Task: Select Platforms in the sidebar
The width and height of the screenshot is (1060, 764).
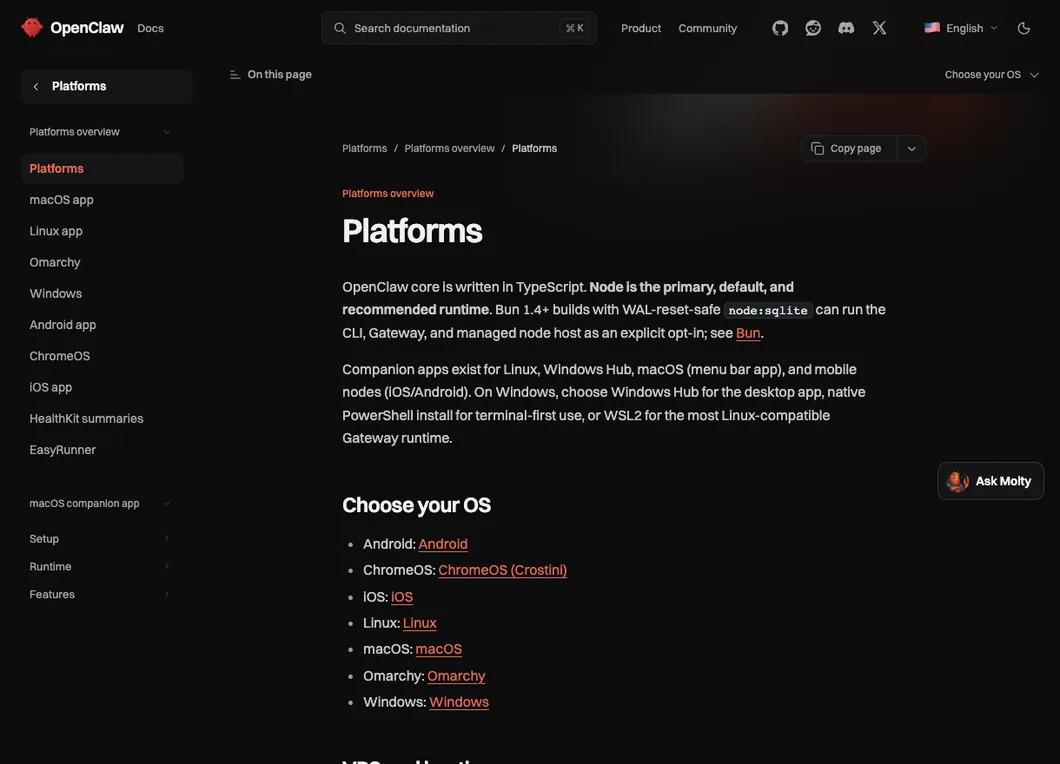Action: click(101, 168)
